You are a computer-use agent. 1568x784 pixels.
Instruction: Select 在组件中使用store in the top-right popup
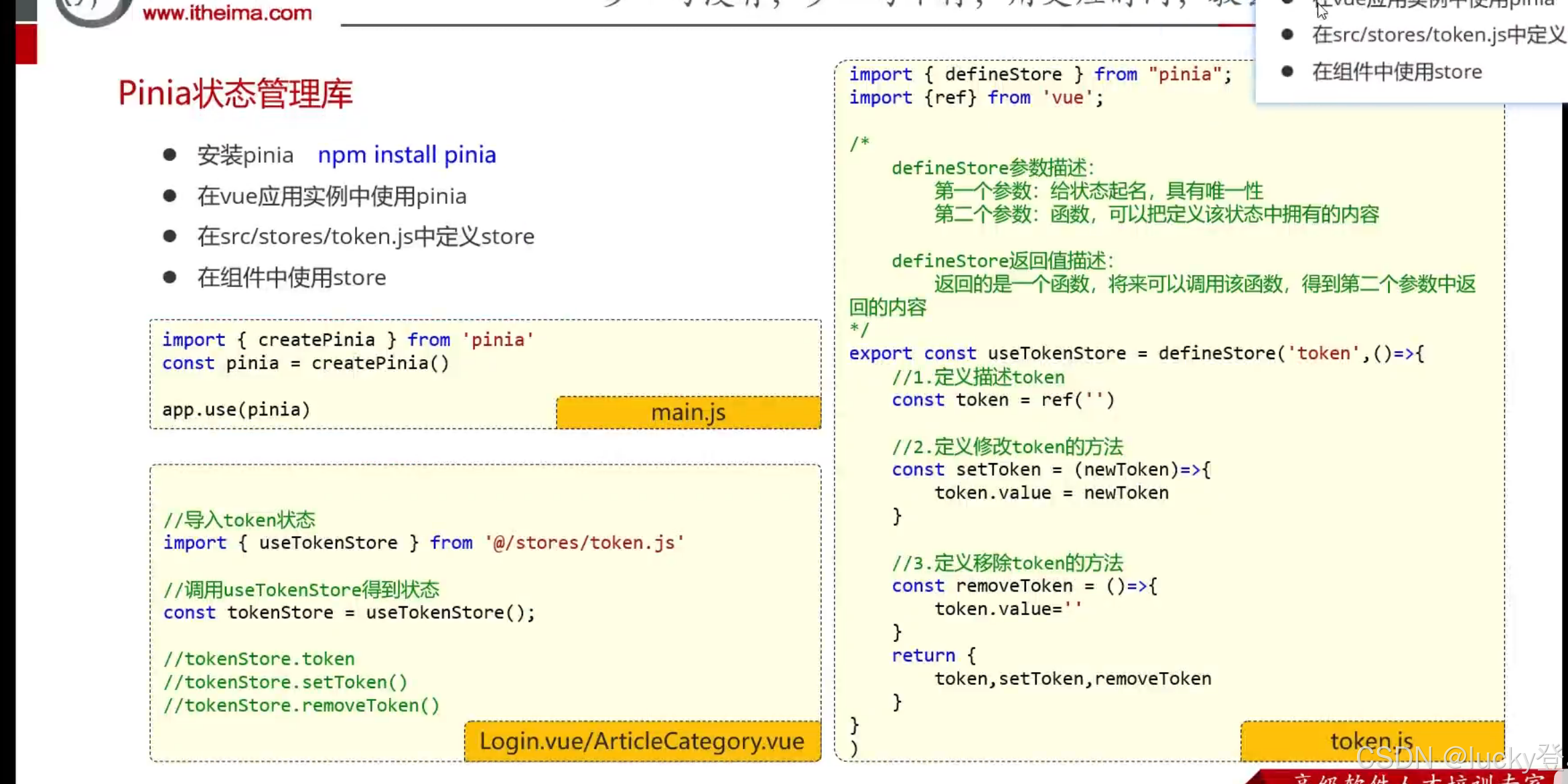point(1397,72)
